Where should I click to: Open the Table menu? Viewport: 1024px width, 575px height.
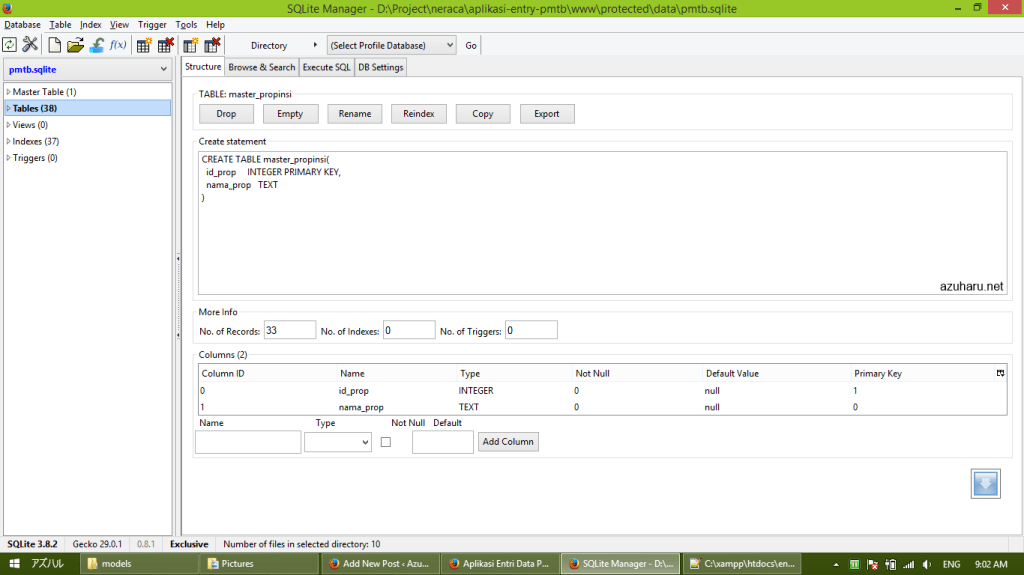click(x=60, y=25)
